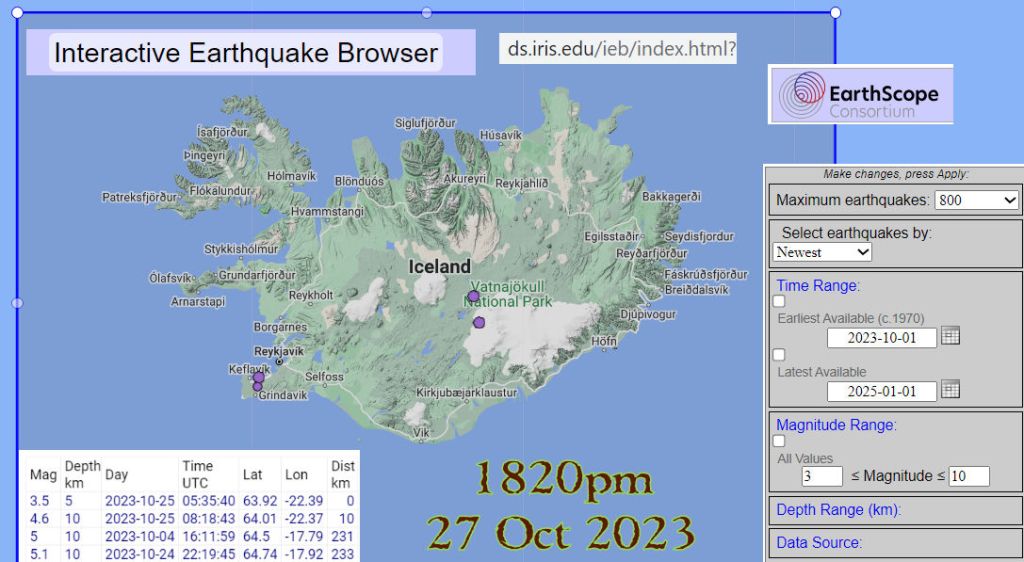Open the Maximum earthquakes dropdown
This screenshot has width=1024, height=562.
[976, 200]
